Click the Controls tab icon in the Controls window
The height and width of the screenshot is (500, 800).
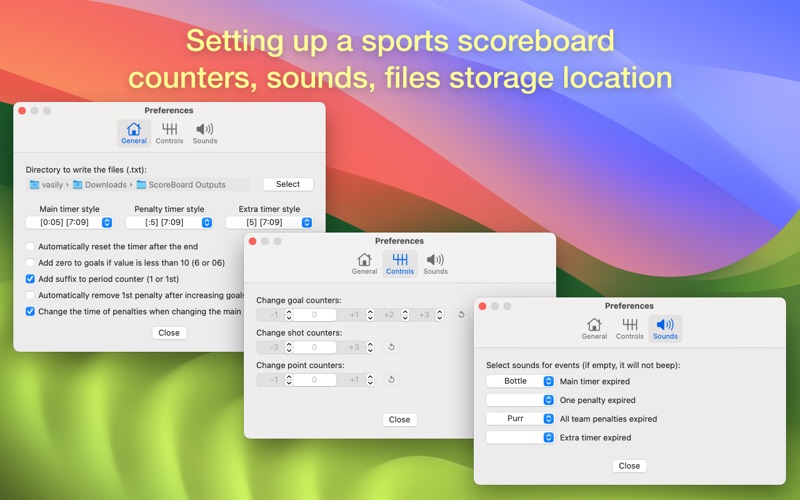point(400,264)
